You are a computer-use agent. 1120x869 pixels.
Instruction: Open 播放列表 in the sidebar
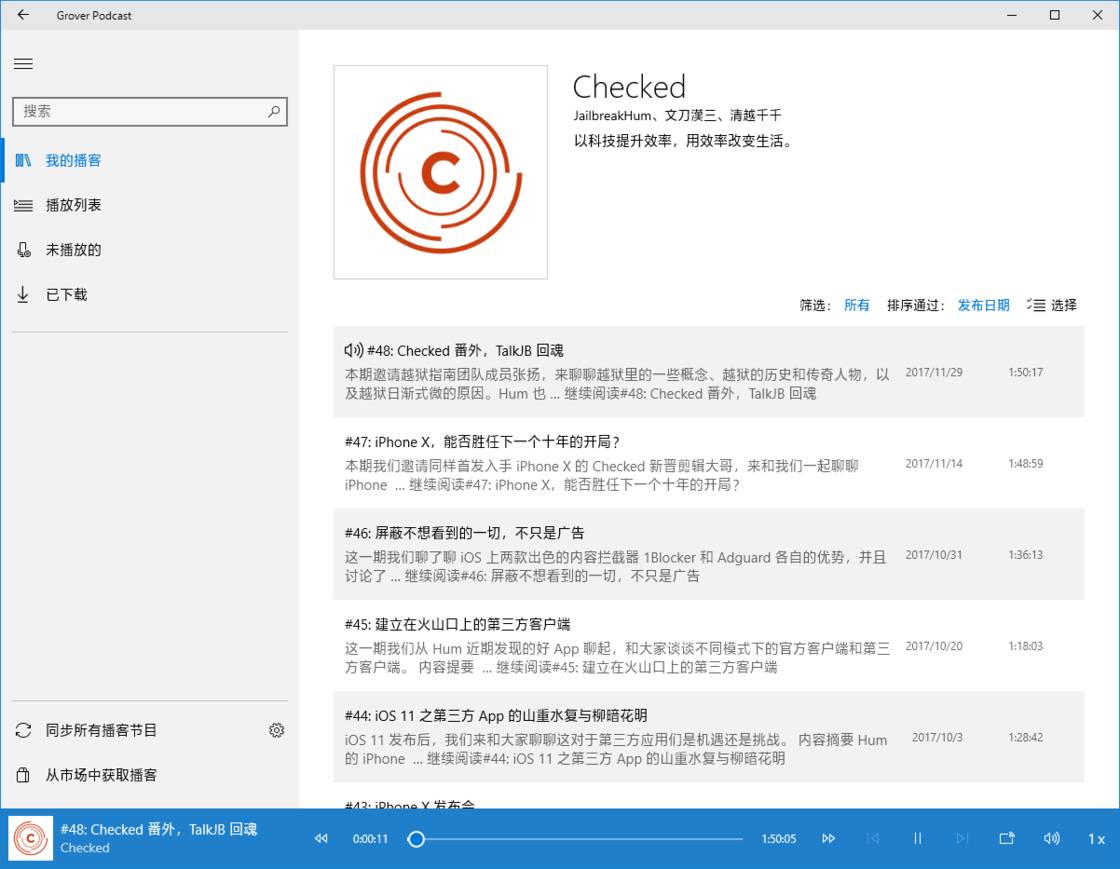[x=149, y=205]
